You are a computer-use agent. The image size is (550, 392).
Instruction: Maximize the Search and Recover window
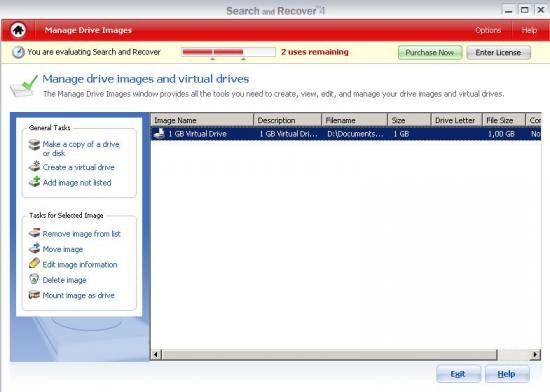524,10
